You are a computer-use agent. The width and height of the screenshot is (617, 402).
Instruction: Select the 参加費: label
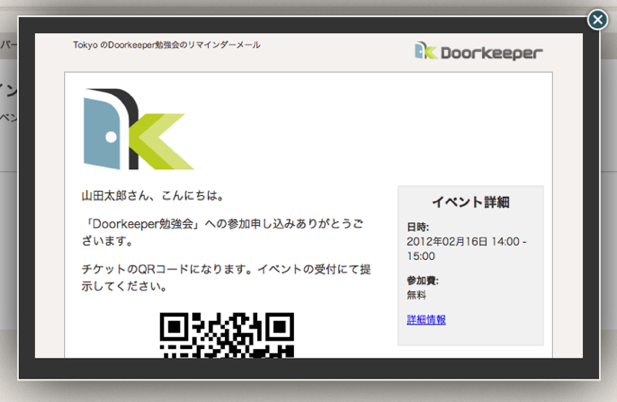(423, 280)
